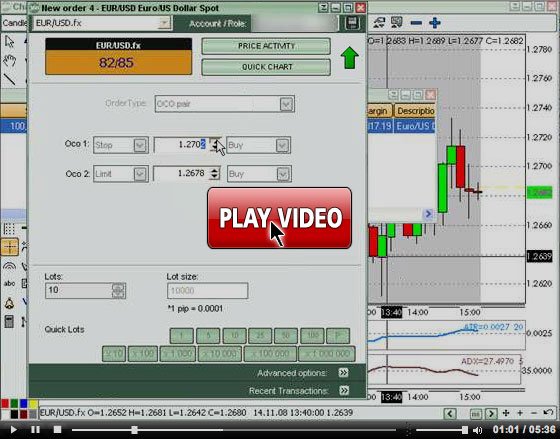Open the calculator icon in left toolbar
This screenshot has height=439, width=560.
click(9, 321)
